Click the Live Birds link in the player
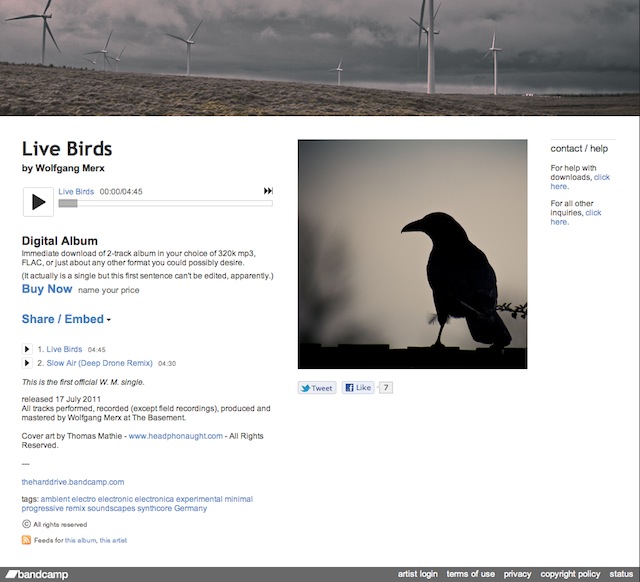The image size is (640, 582). point(76,191)
